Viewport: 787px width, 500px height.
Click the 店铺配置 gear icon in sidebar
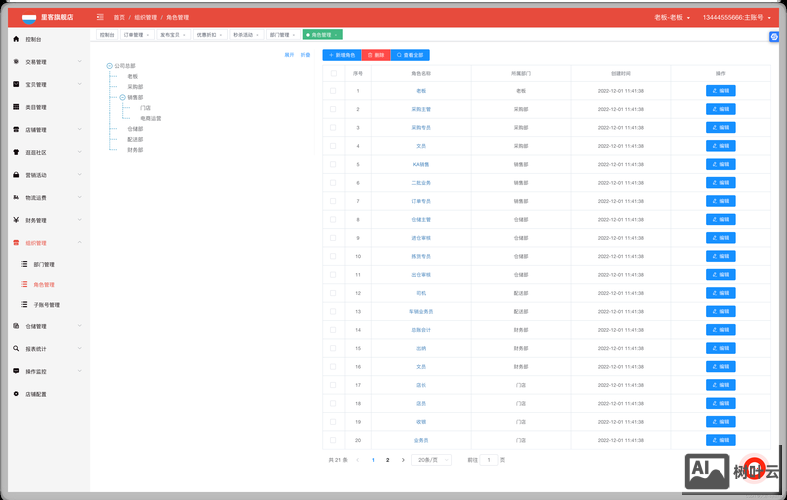click(x=16, y=394)
